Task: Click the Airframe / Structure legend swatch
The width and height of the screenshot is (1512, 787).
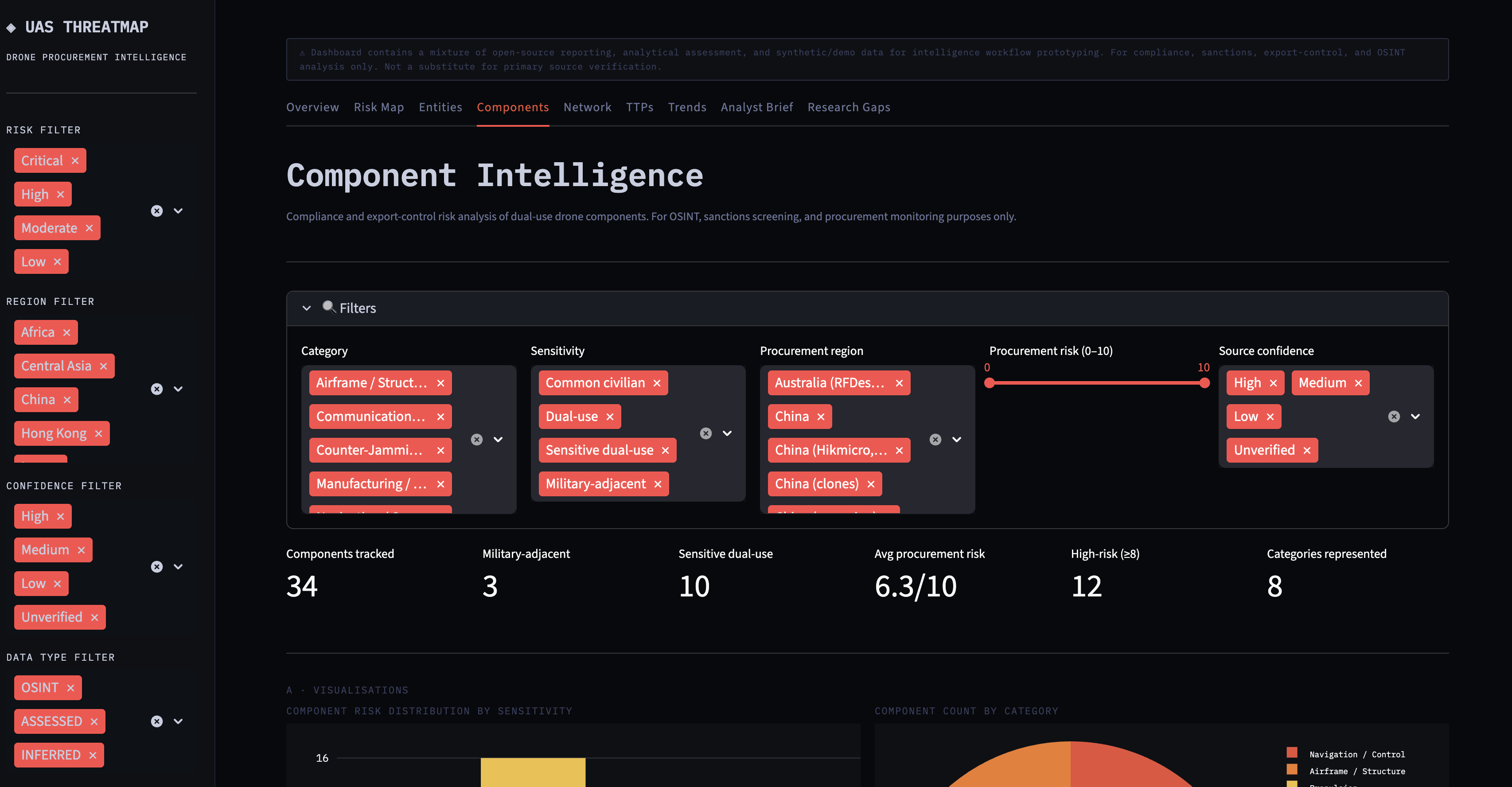Action: [1292, 769]
